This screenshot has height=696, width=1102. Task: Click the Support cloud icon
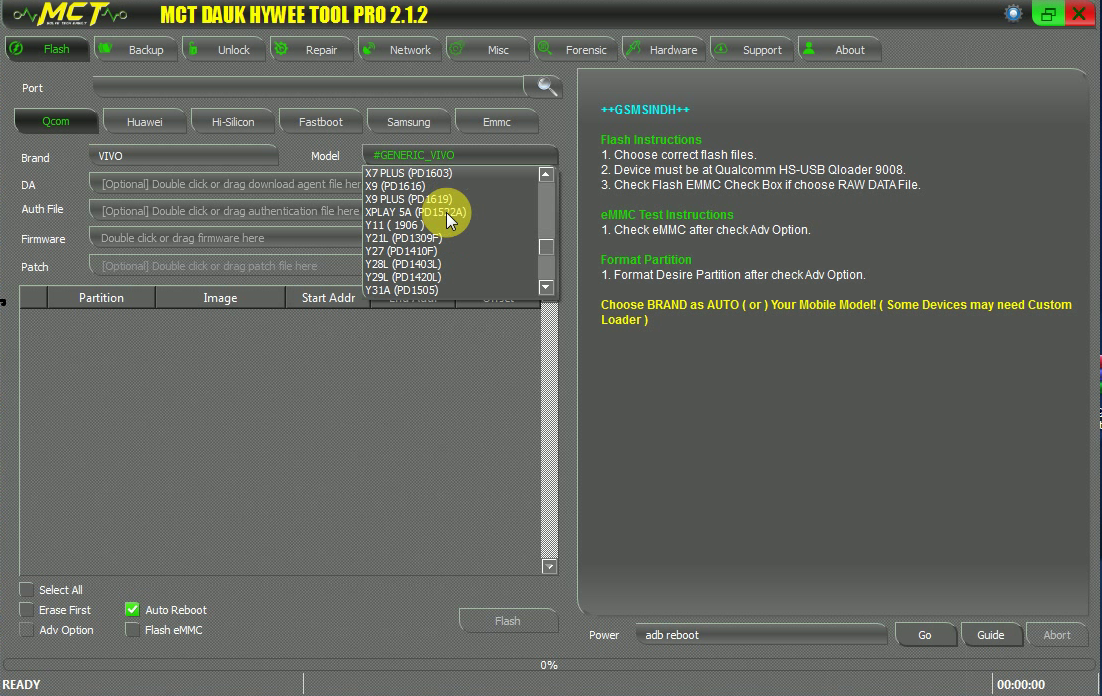[721, 49]
